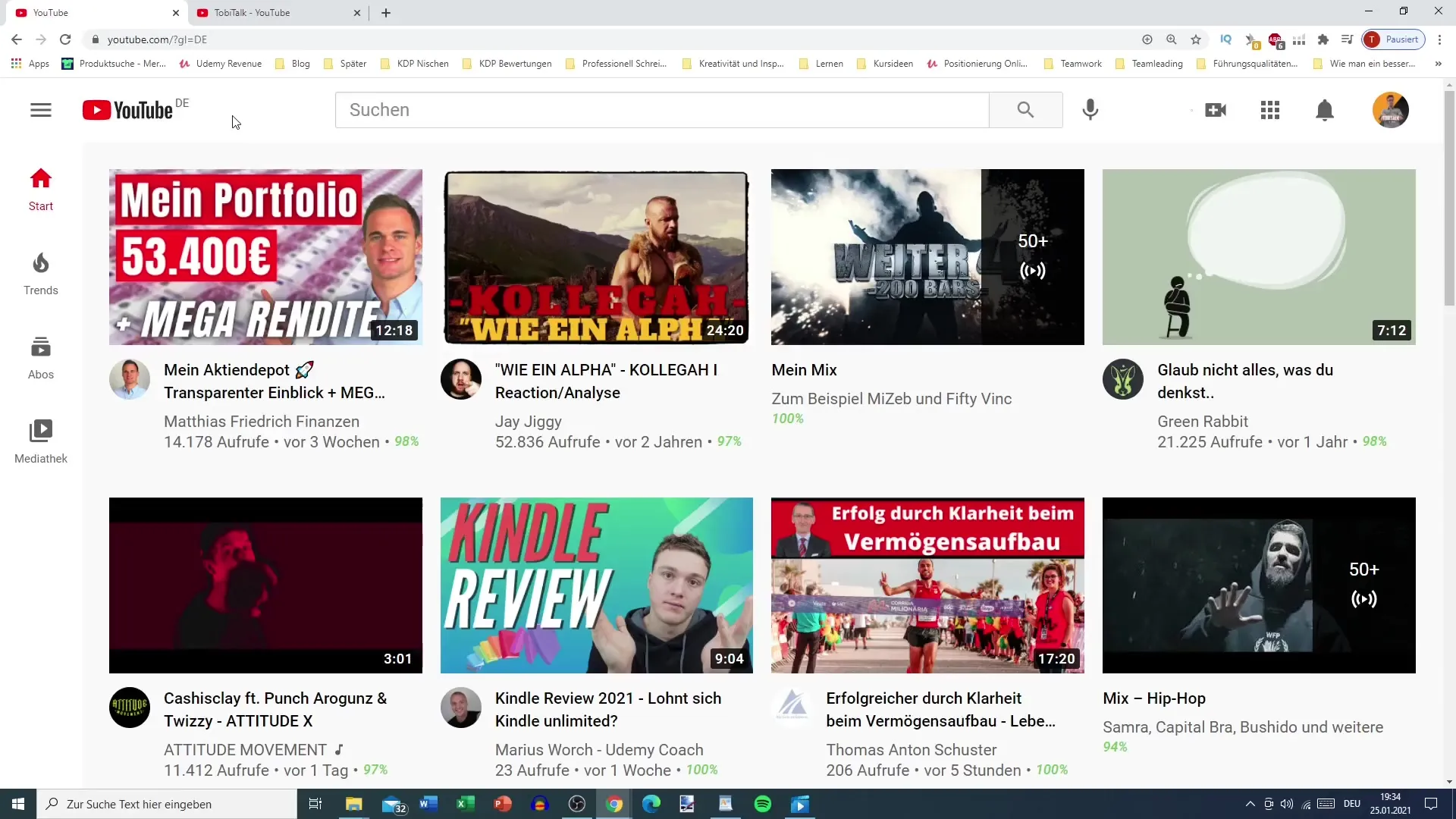Open Abos subscriptions in the sidebar
Image resolution: width=1456 pixels, height=819 pixels.
point(41,358)
